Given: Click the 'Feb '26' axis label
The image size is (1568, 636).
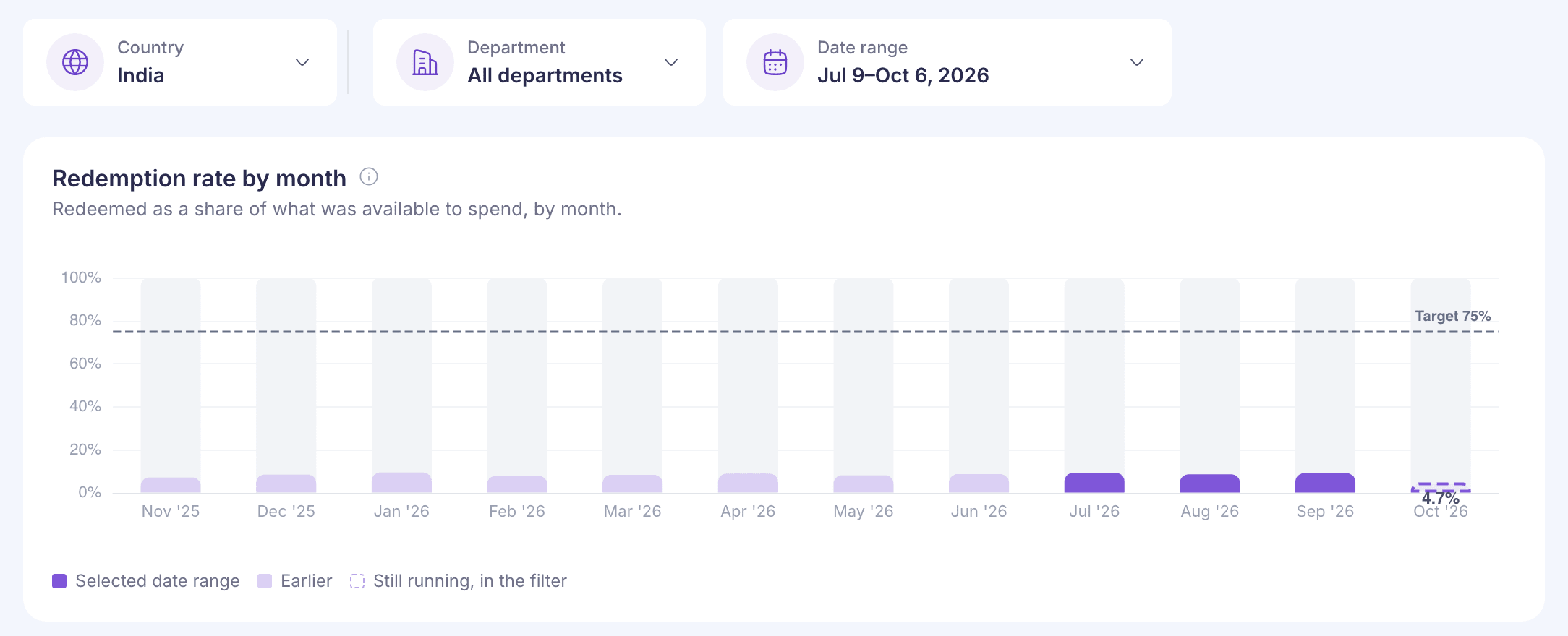Looking at the screenshot, I should coord(517,511).
